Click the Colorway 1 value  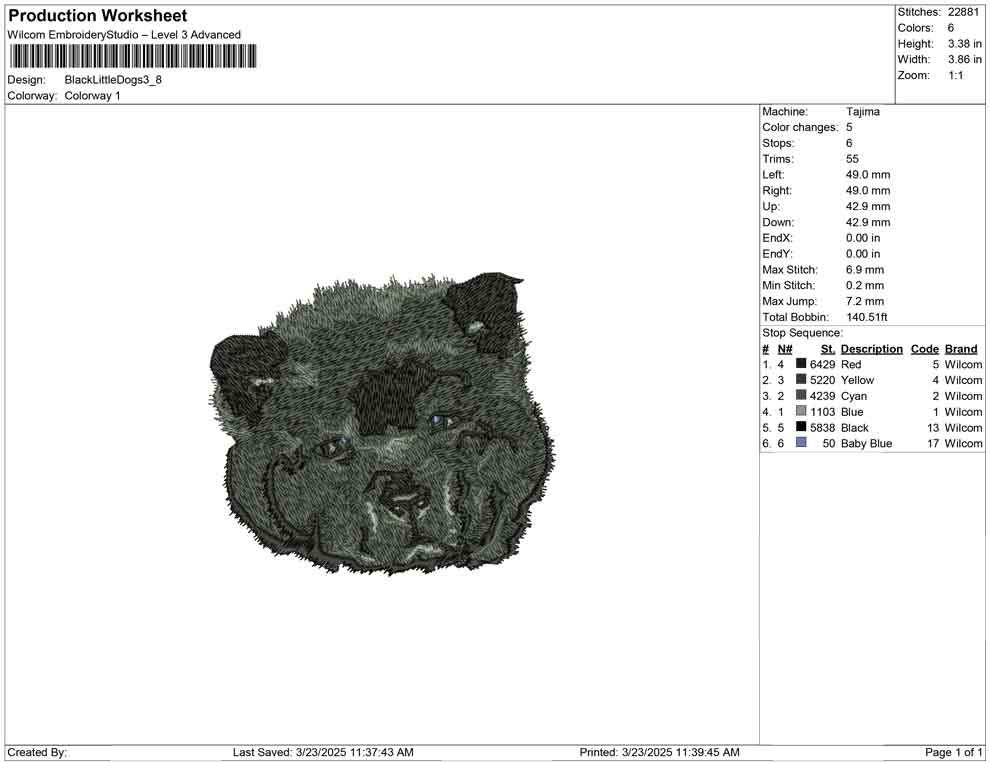click(x=92, y=96)
